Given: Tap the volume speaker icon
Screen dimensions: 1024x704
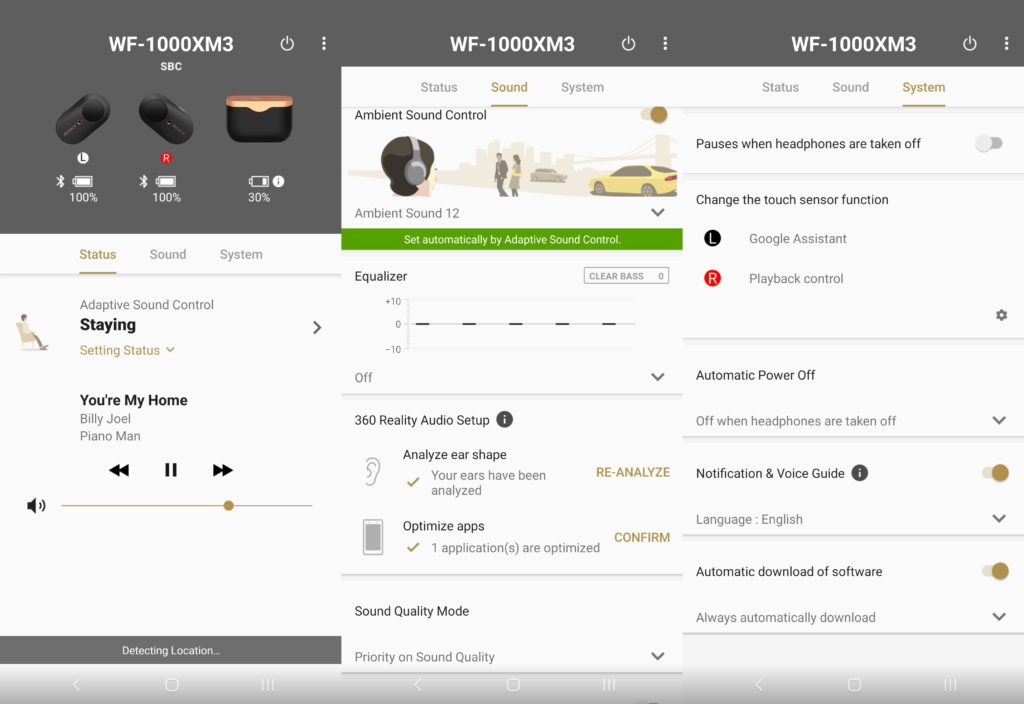Looking at the screenshot, I should tap(36, 505).
